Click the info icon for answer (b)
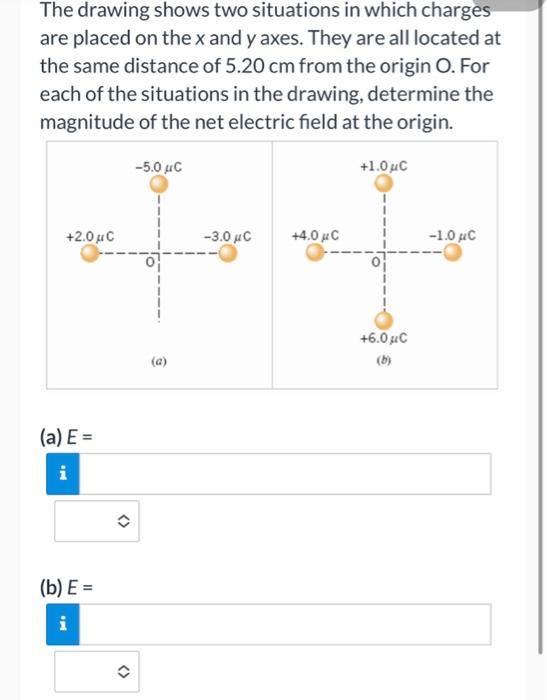Screen dimensions: 547x700 pos(63,624)
